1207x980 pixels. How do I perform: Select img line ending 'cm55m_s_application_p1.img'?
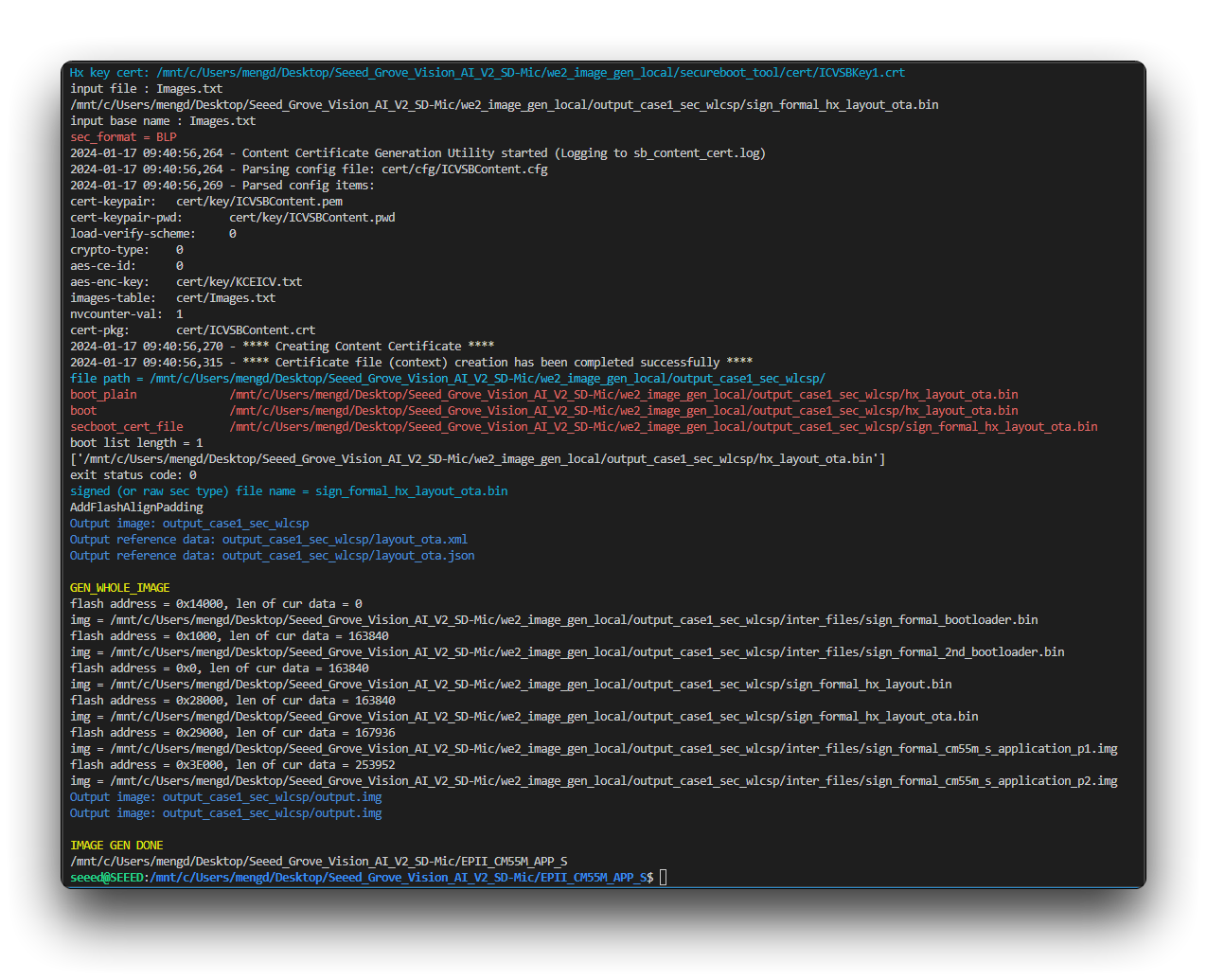594,749
